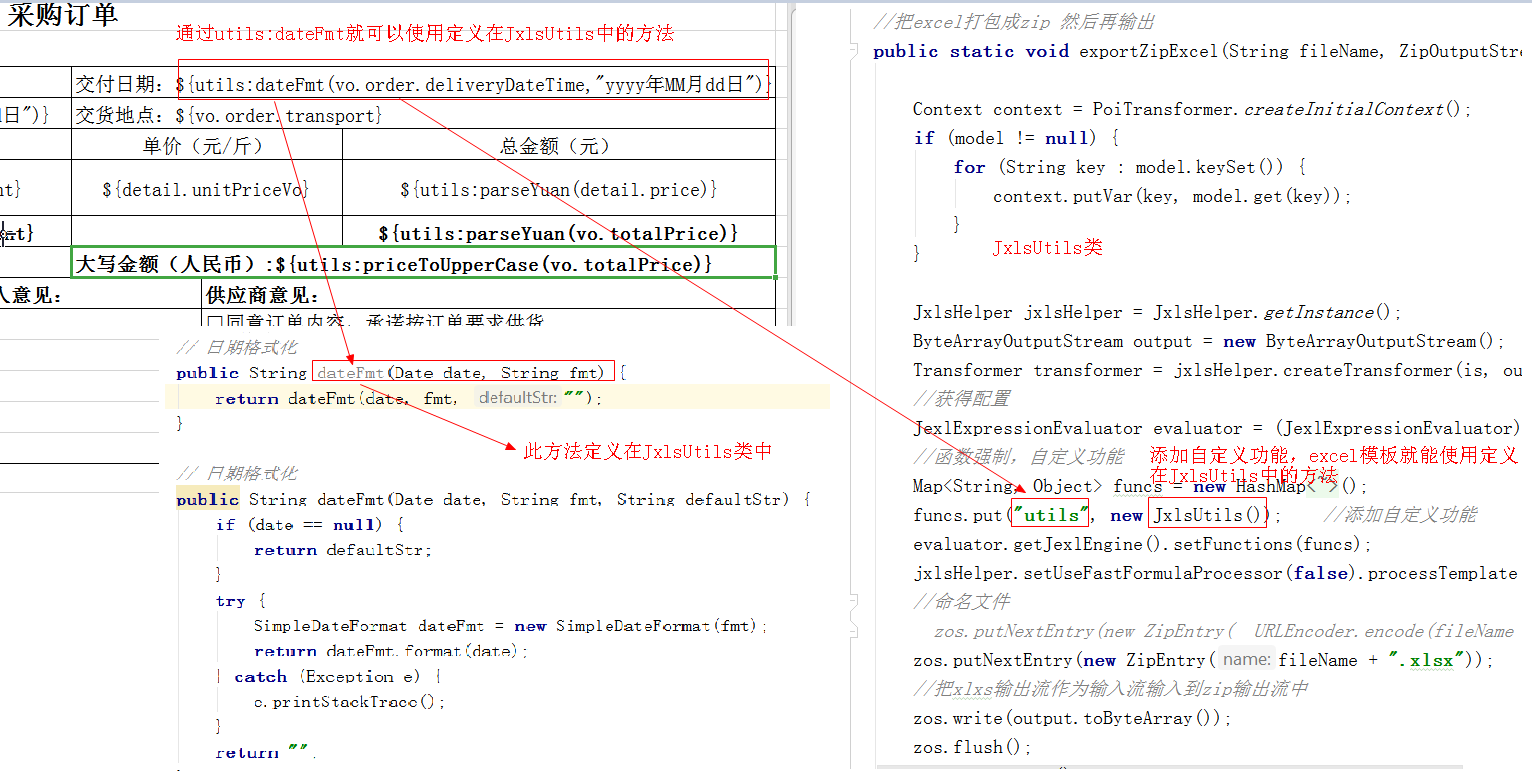Select the 大写金额（人民币） priceToUpperCase cell
The height and width of the screenshot is (771, 1532).
424,264
